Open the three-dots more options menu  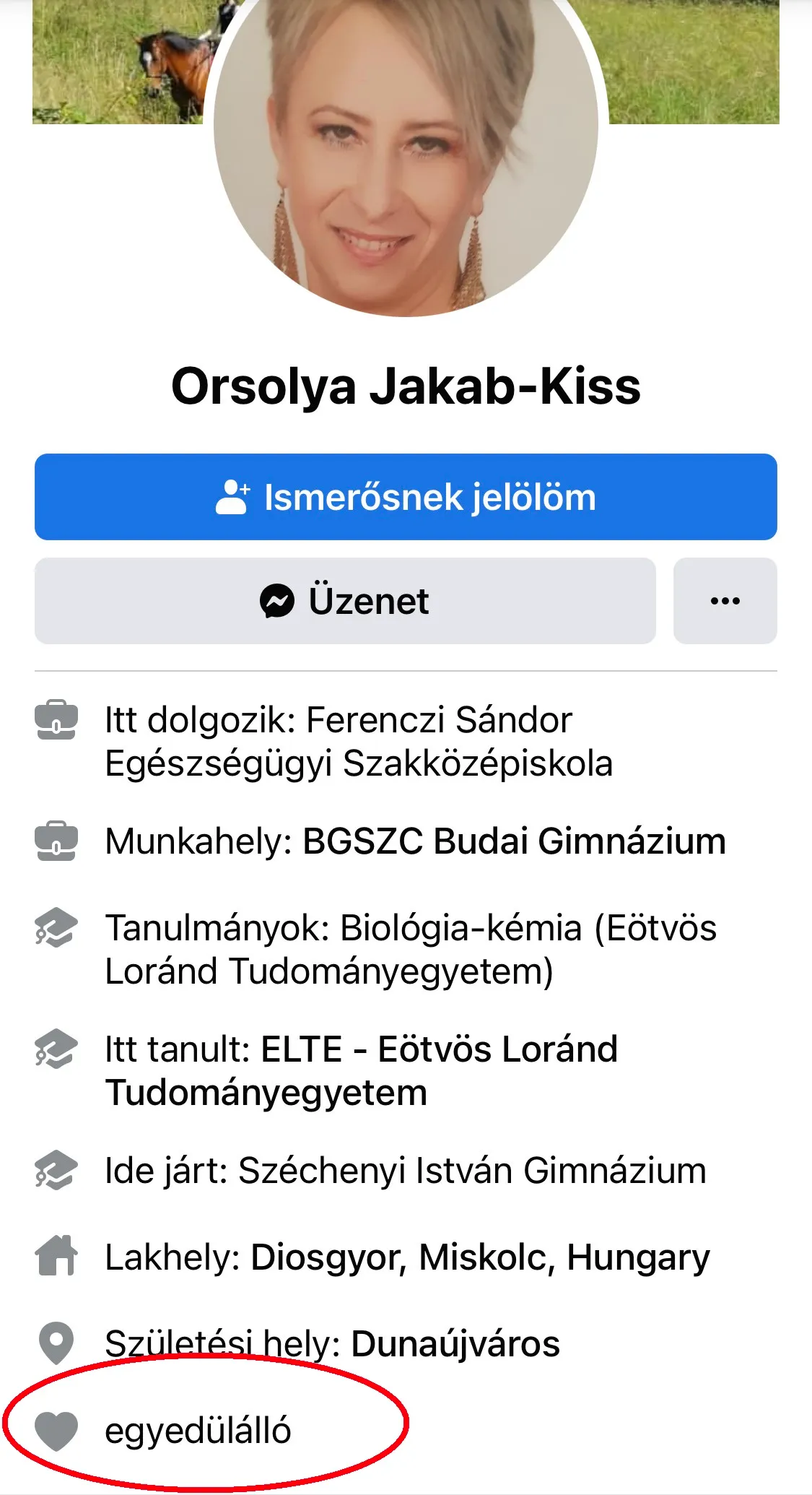tap(725, 601)
